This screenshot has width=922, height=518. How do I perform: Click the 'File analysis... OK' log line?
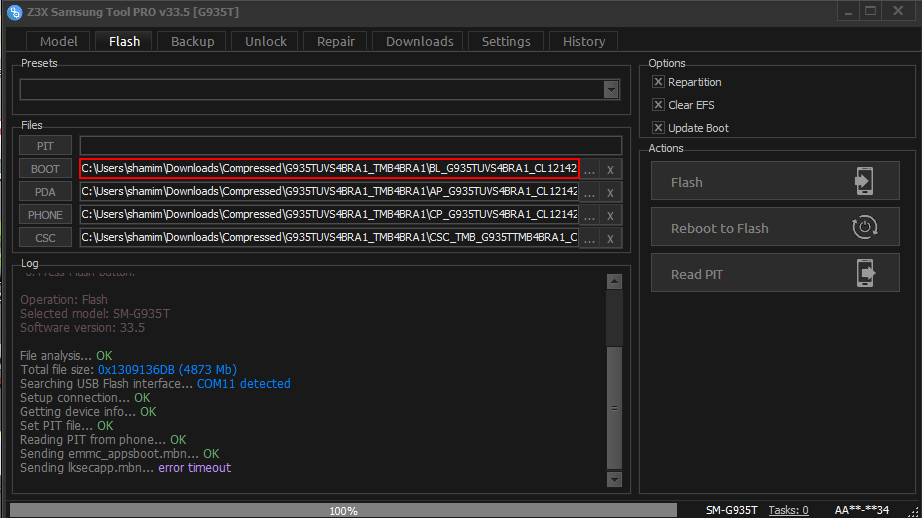click(x=66, y=356)
